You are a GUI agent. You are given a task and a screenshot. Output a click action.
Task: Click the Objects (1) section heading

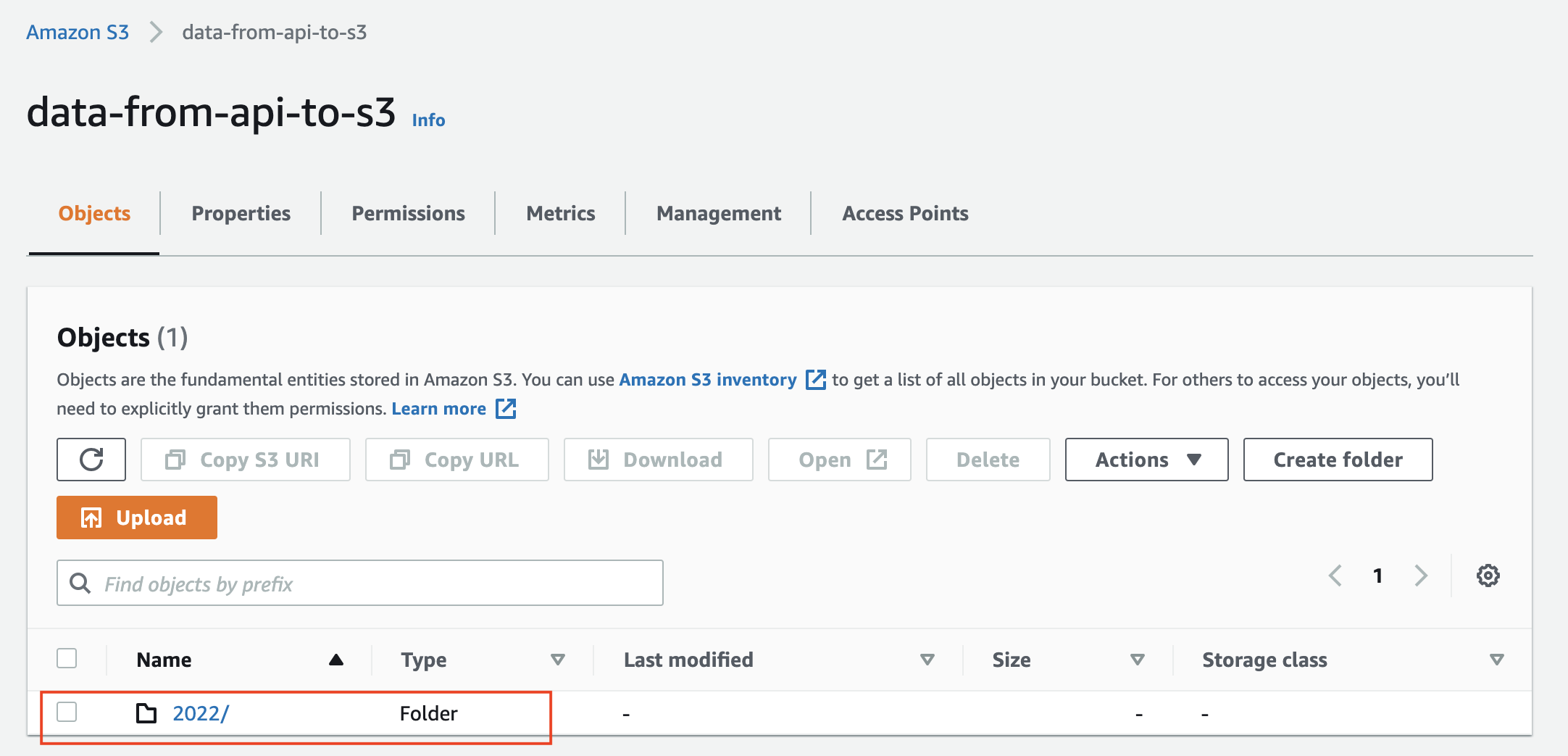coord(122,338)
